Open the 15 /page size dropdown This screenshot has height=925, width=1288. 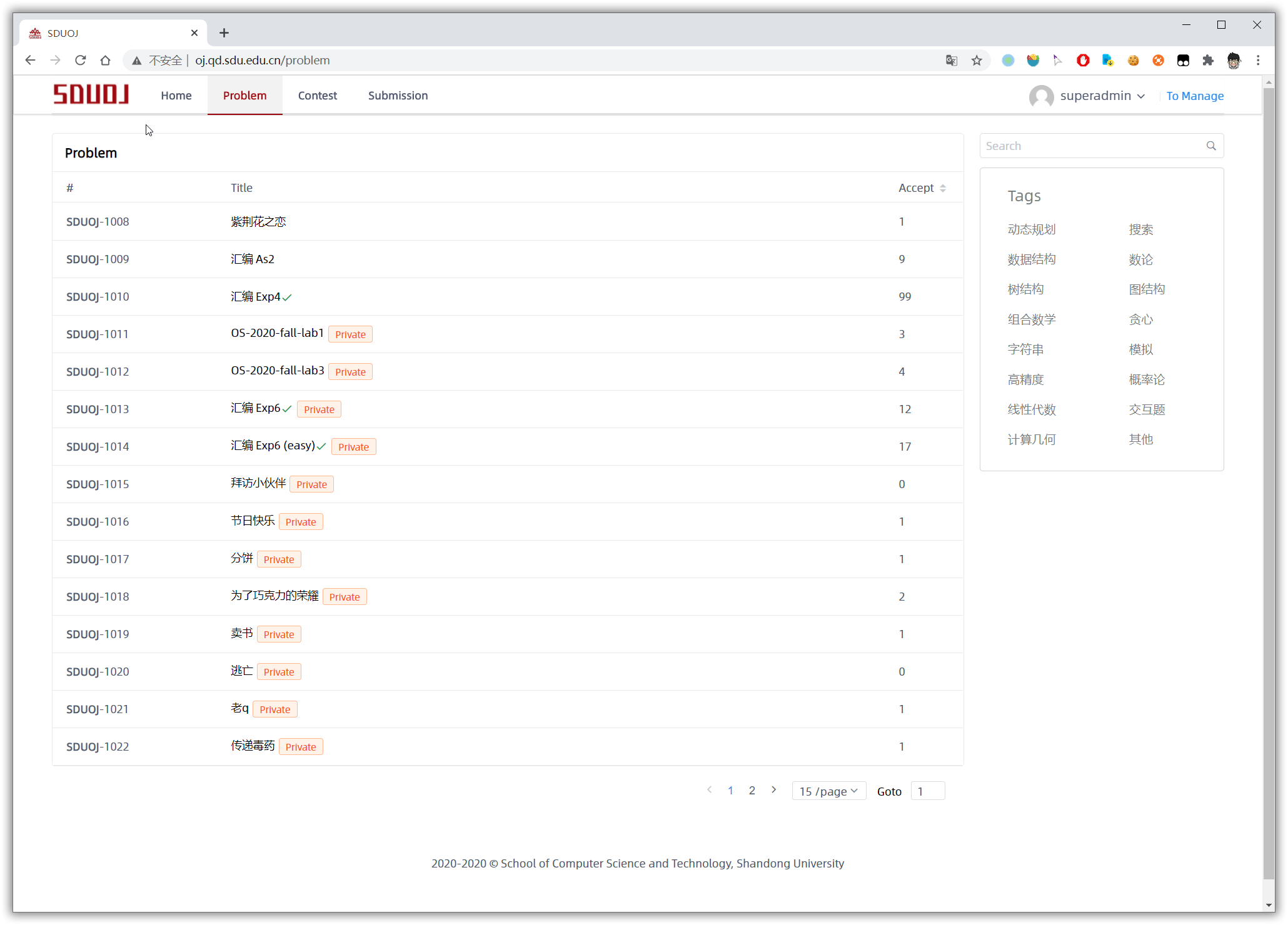(x=828, y=791)
